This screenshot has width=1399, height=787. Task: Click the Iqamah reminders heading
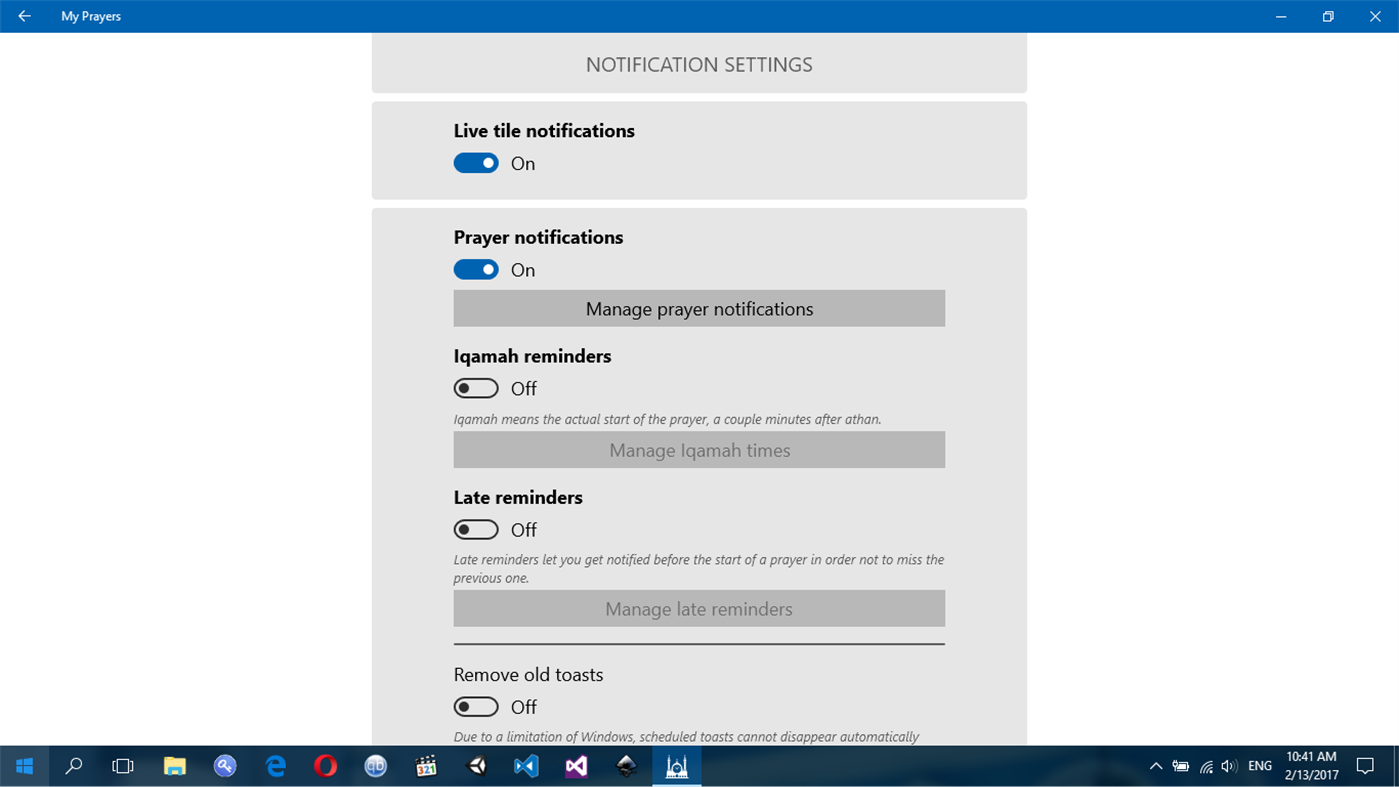click(532, 356)
